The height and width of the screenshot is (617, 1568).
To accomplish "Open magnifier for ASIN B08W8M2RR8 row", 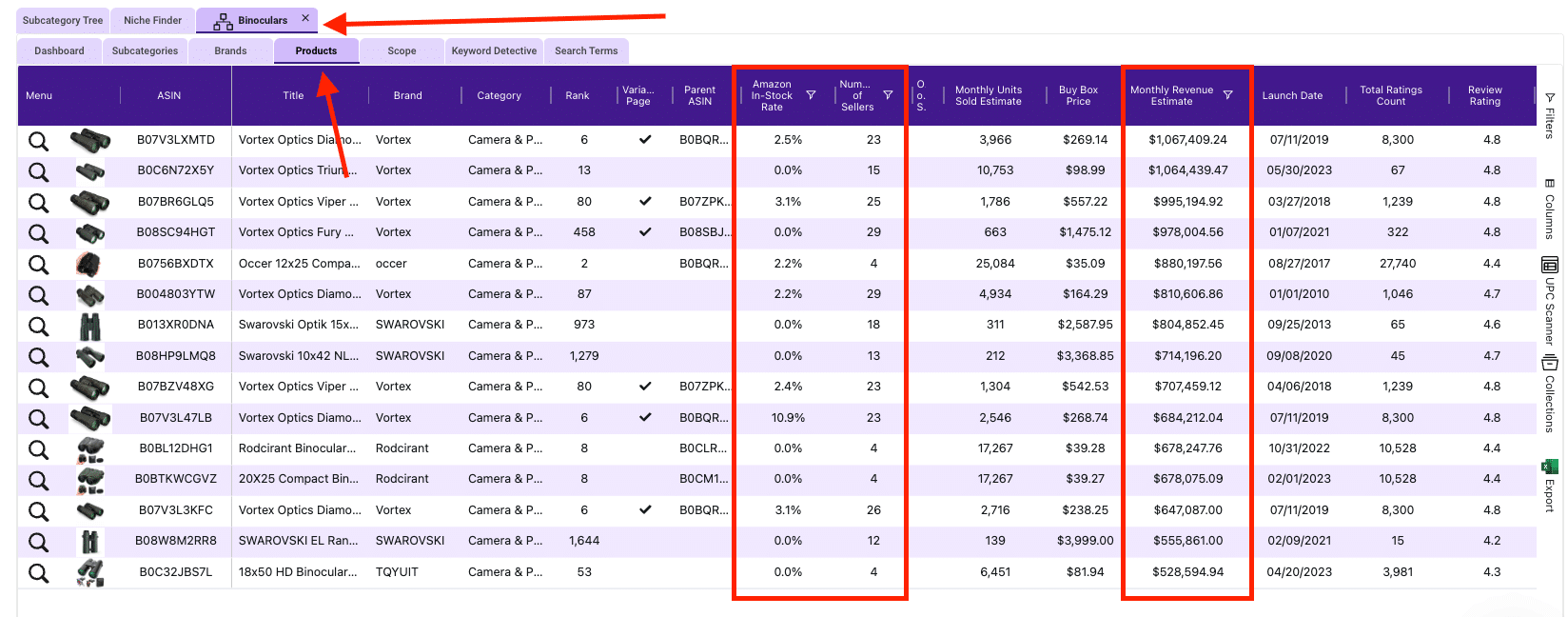I will 38,542.
